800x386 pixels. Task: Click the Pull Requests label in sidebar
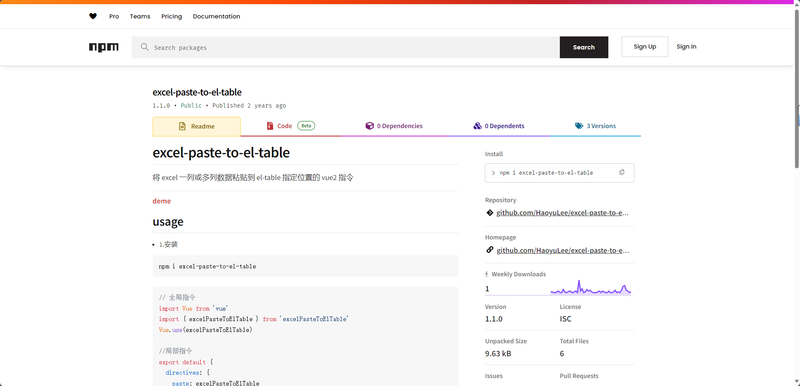tap(579, 376)
